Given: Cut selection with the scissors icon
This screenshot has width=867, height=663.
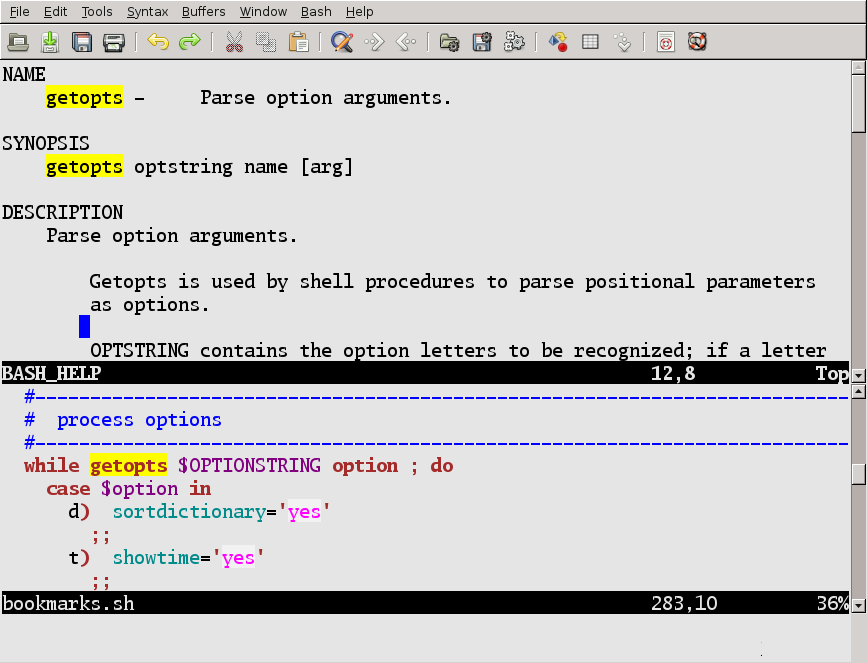Looking at the screenshot, I should tap(234, 42).
